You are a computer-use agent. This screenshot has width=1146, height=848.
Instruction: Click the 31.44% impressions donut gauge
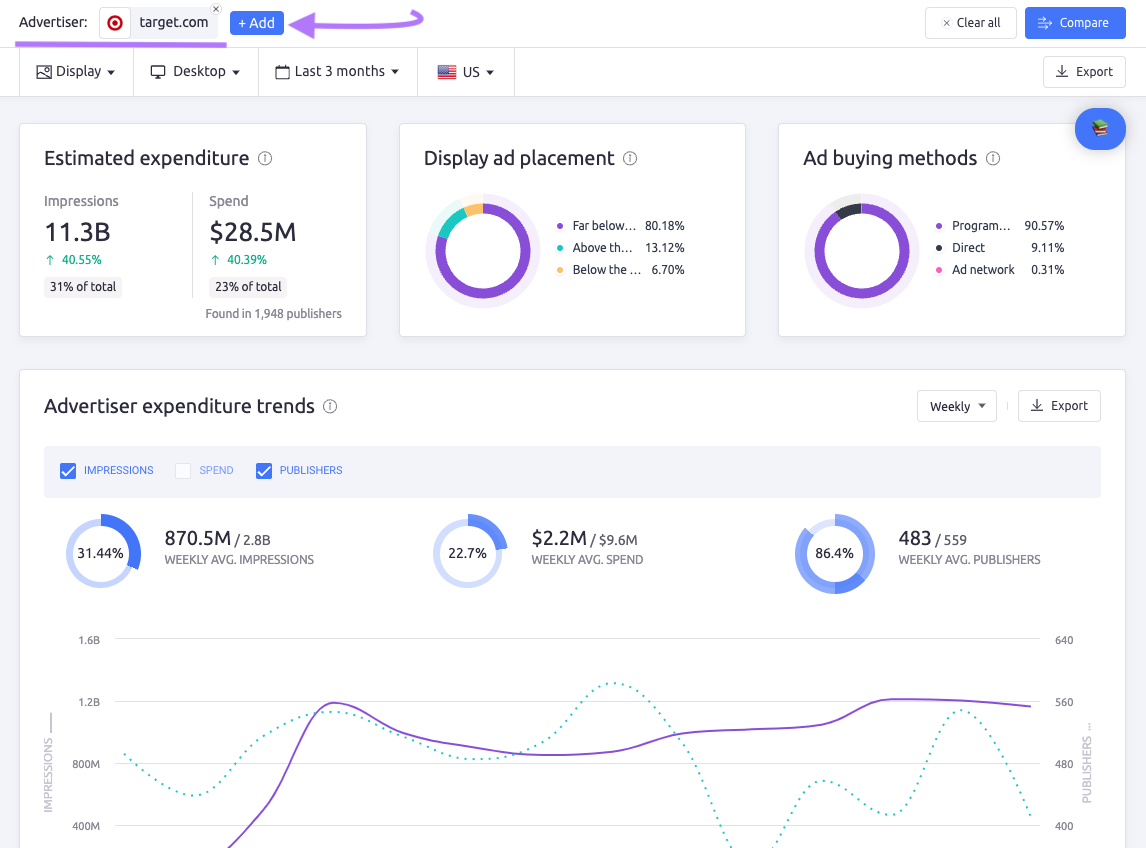point(102,553)
